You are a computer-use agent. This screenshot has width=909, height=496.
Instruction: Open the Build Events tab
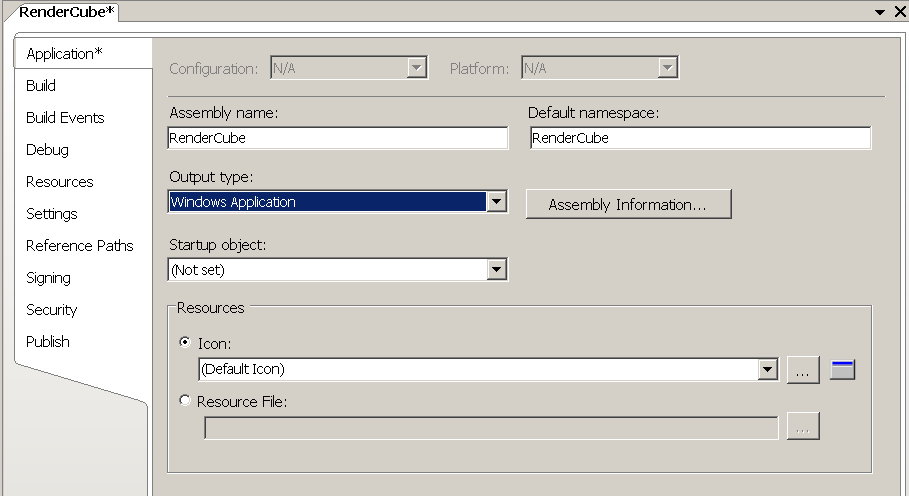coord(65,118)
